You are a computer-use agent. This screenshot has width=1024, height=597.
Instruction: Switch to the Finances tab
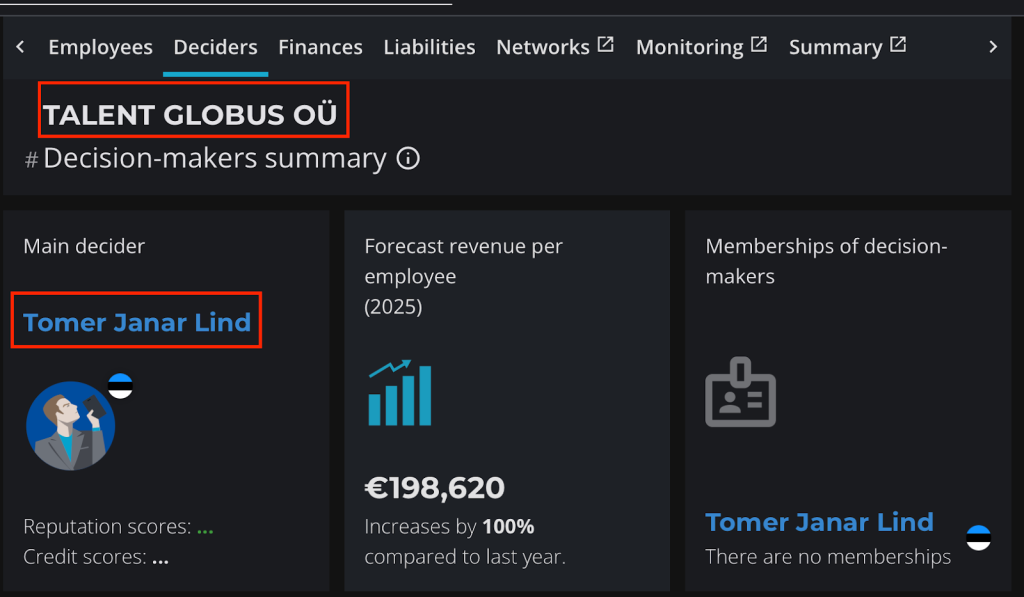pyautogui.click(x=320, y=47)
